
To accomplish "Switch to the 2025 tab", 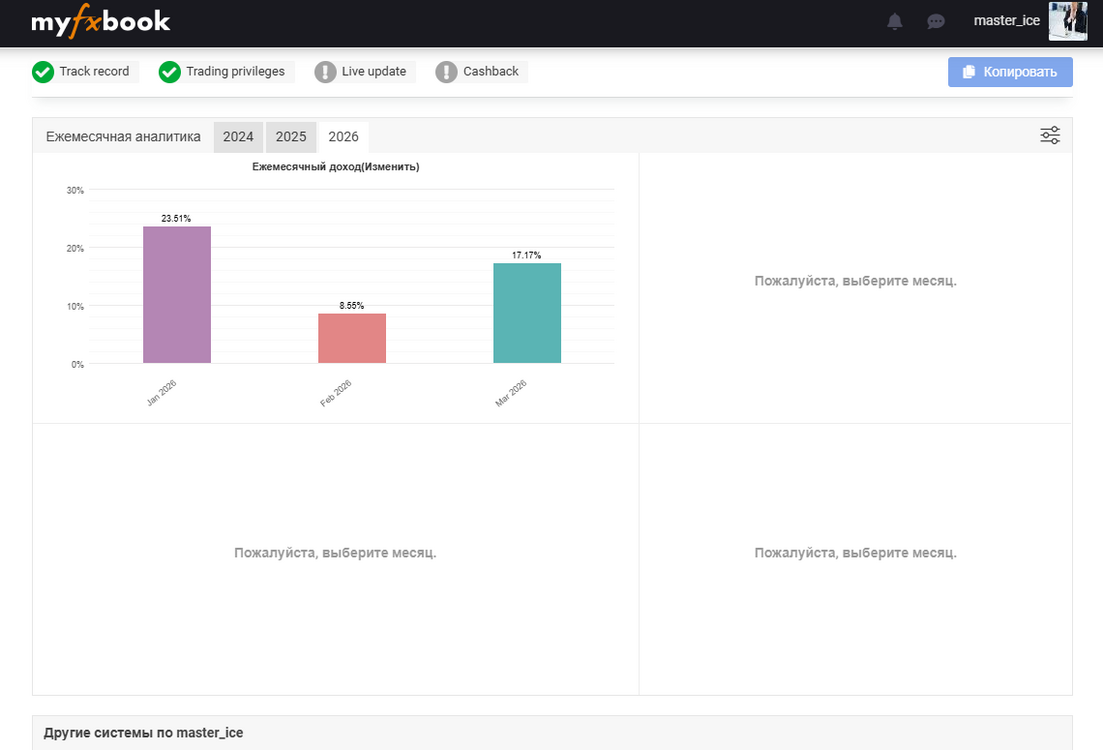I will pyautogui.click(x=291, y=136).
